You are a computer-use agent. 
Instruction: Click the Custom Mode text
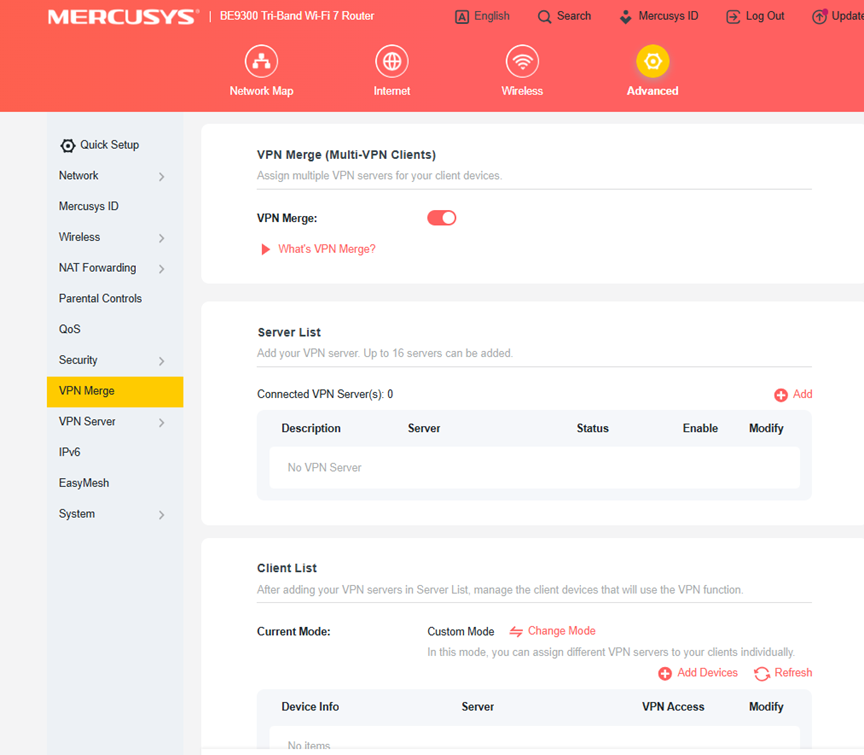(x=461, y=632)
